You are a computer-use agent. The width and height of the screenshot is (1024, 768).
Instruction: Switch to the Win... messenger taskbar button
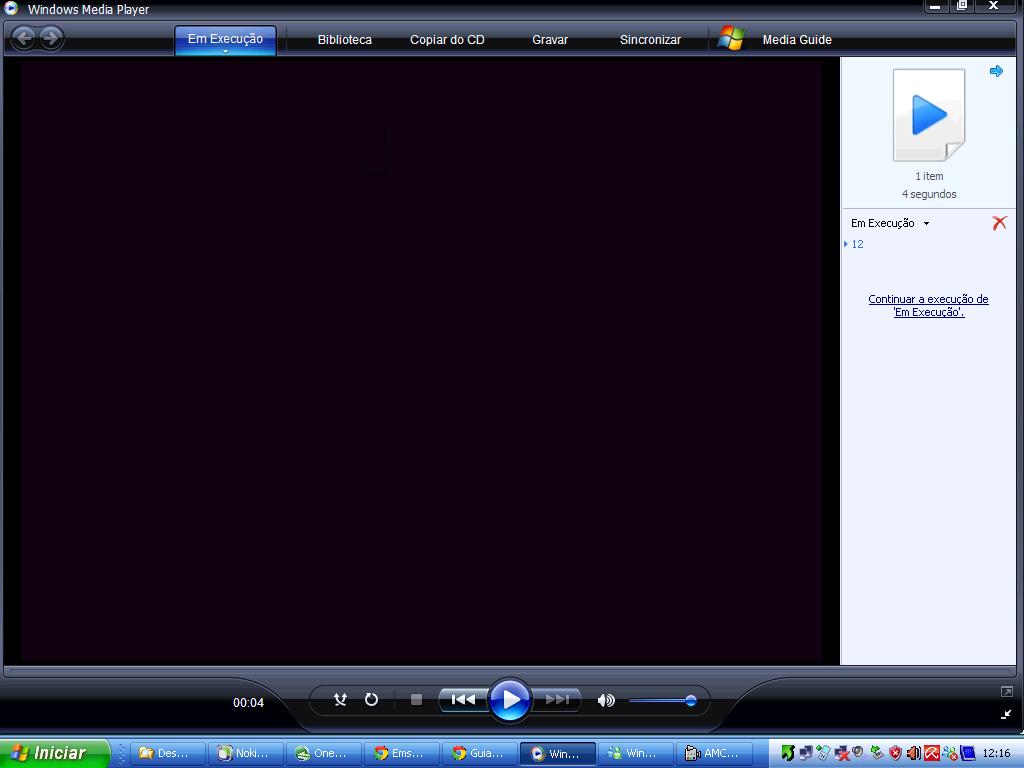pos(635,754)
